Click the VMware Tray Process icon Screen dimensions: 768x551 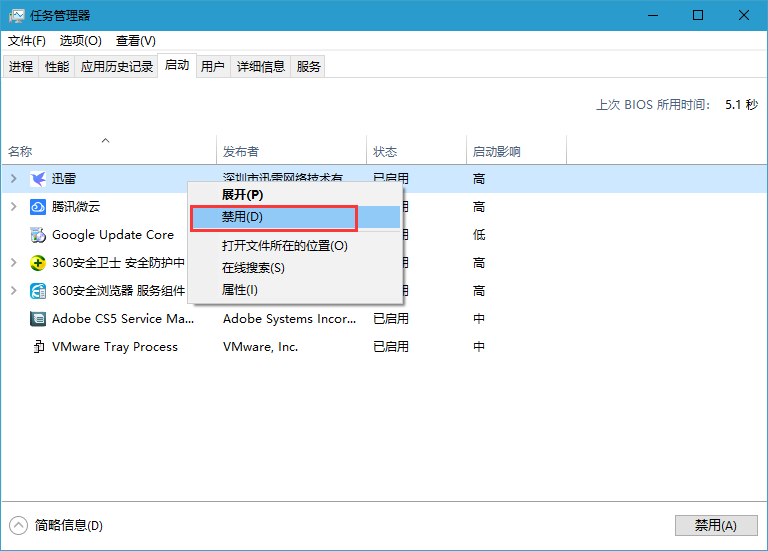(38, 347)
